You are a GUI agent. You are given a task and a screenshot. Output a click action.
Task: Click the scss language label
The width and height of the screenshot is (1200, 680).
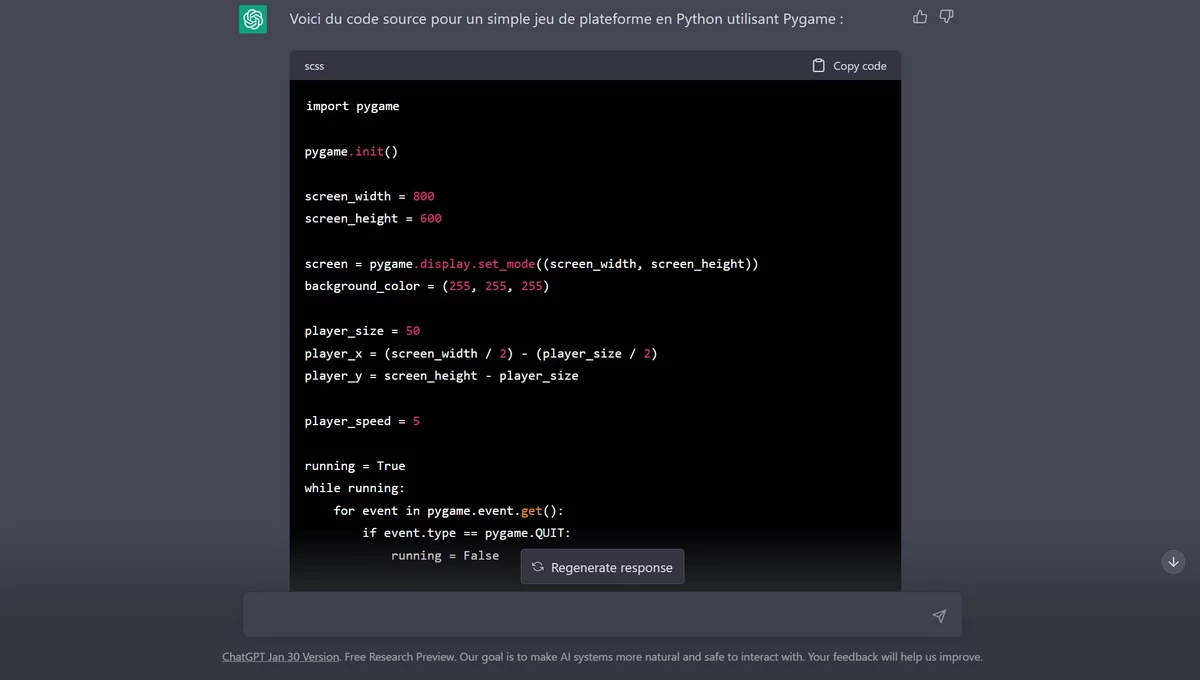pos(314,66)
